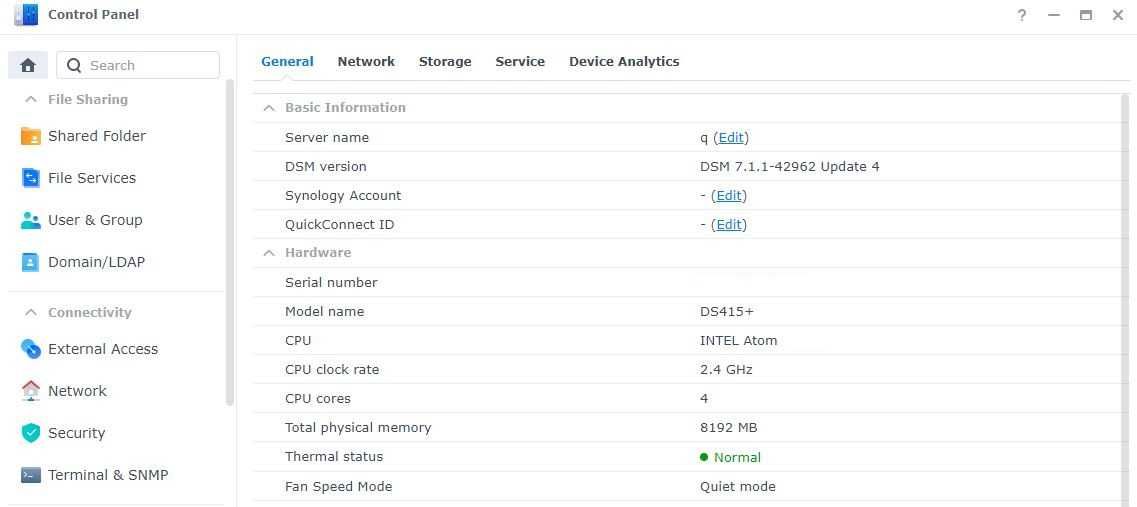The width and height of the screenshot is (1137, 507).
Task: Select User & Group label
Action: click(x=95, y=220)
